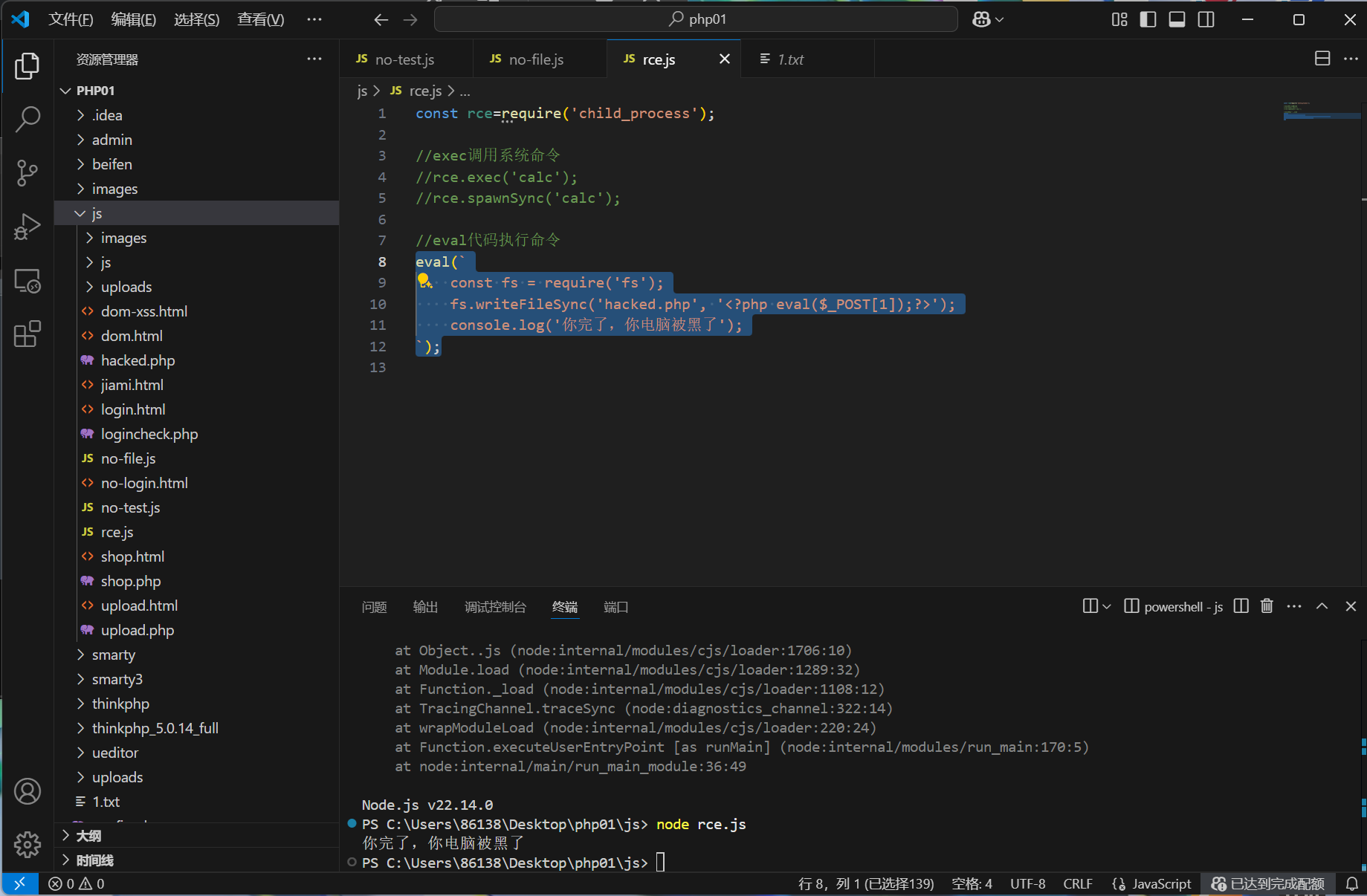The height and width of the screenshot is (896, 1367).
Task: Open the Remote Explorer view
Action: point(28,281)
